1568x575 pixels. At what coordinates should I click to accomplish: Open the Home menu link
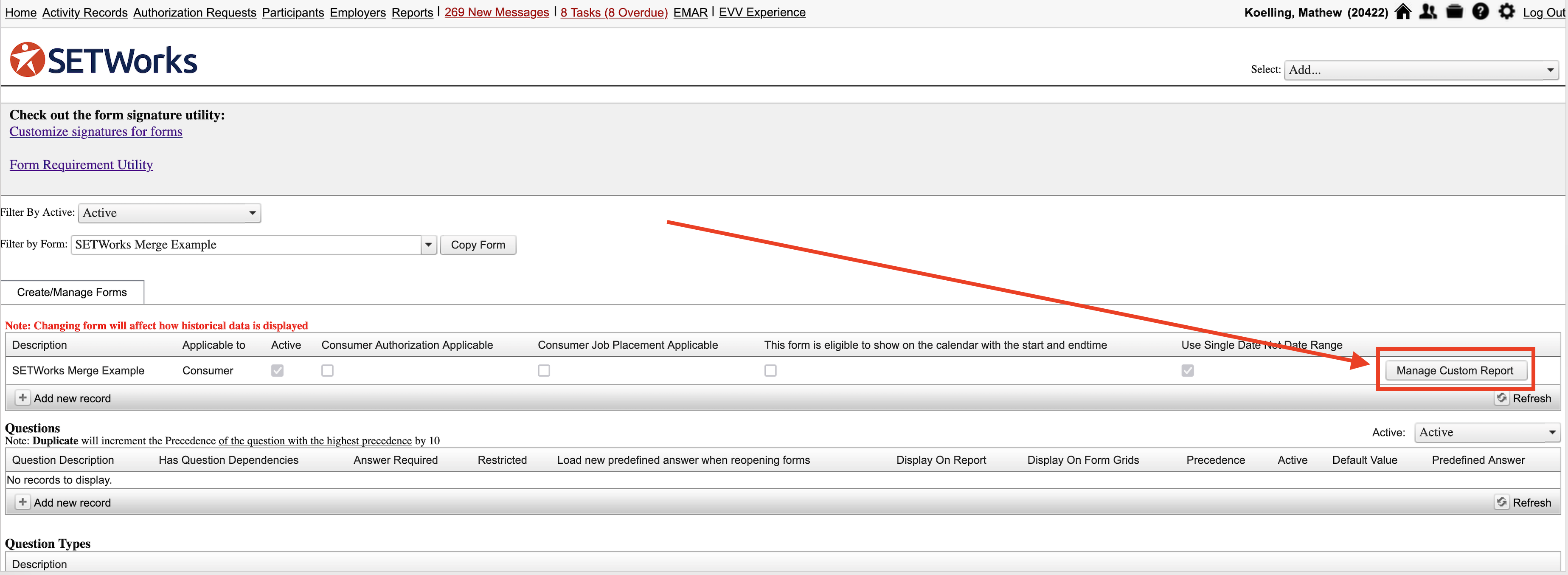tap(21, 12)
